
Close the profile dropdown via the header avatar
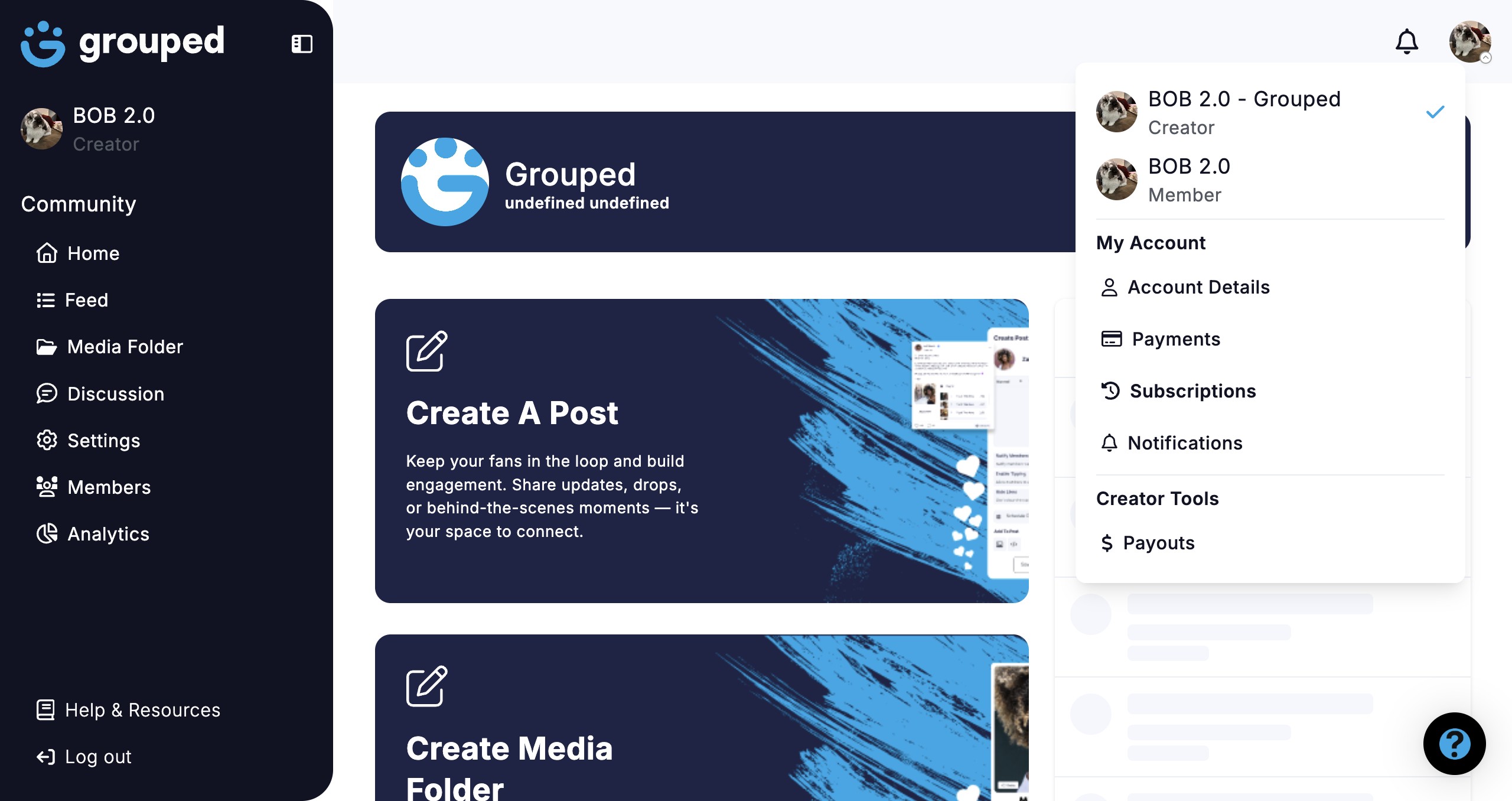tap(1470, 41)
